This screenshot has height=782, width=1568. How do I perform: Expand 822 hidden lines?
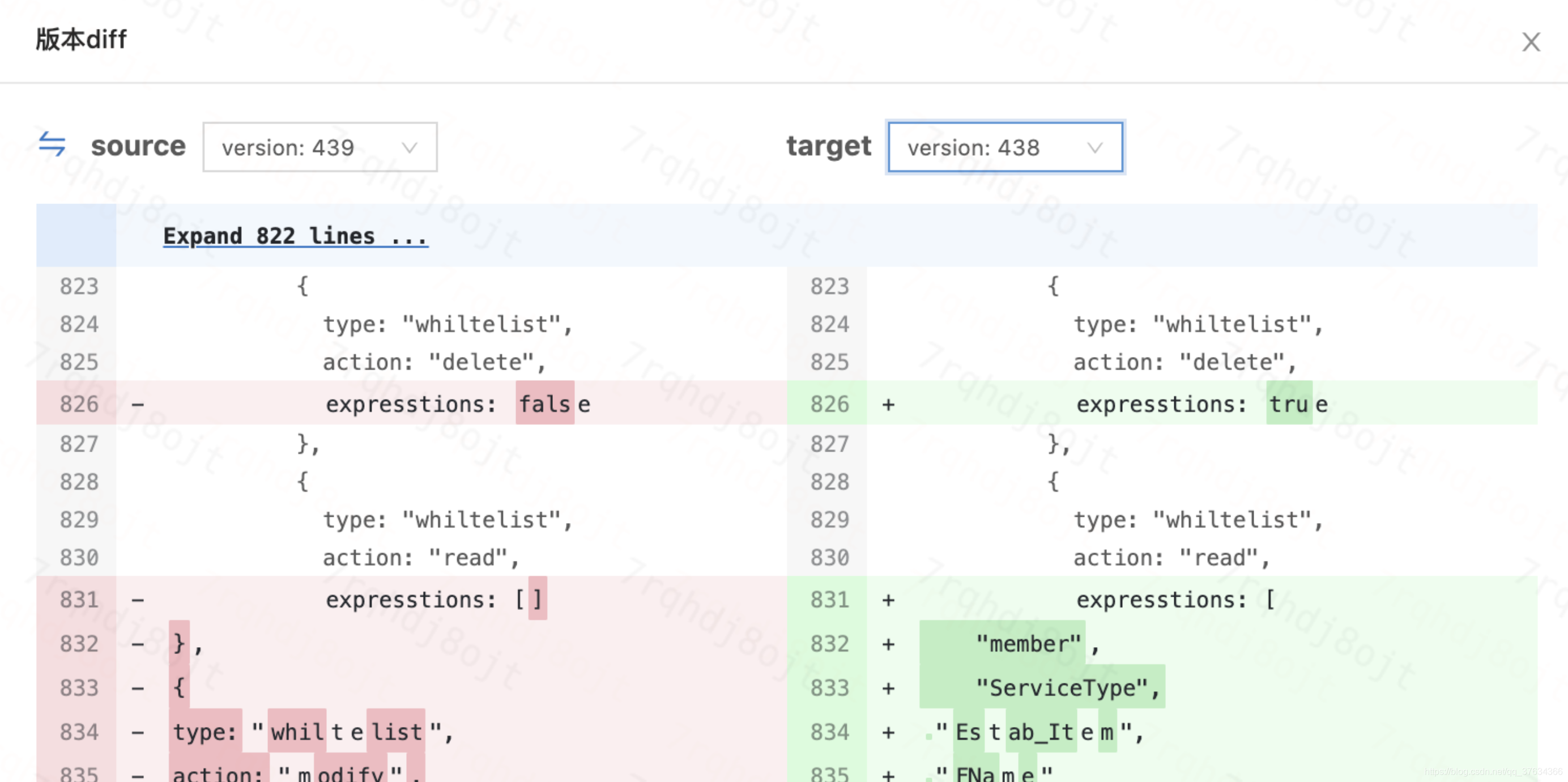(295, 236)
